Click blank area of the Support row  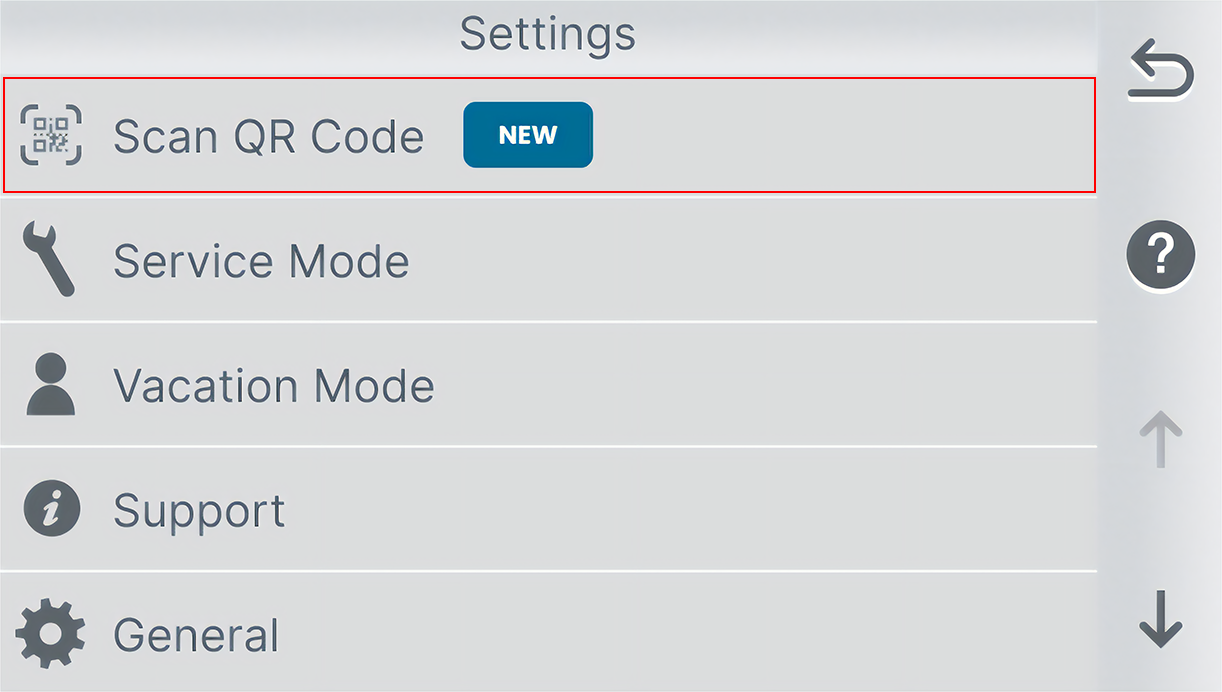click(690, 509)
